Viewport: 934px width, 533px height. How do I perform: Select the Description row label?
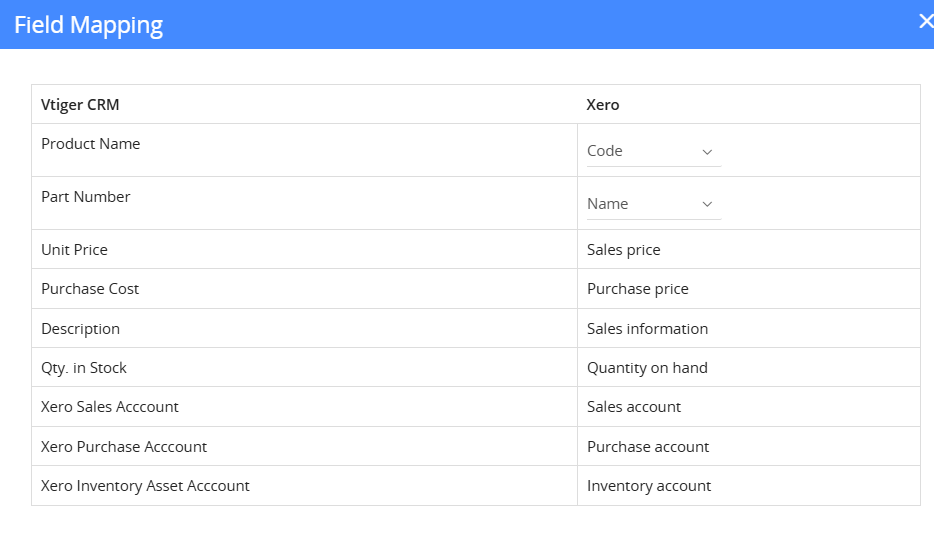[x=80, y=328]
